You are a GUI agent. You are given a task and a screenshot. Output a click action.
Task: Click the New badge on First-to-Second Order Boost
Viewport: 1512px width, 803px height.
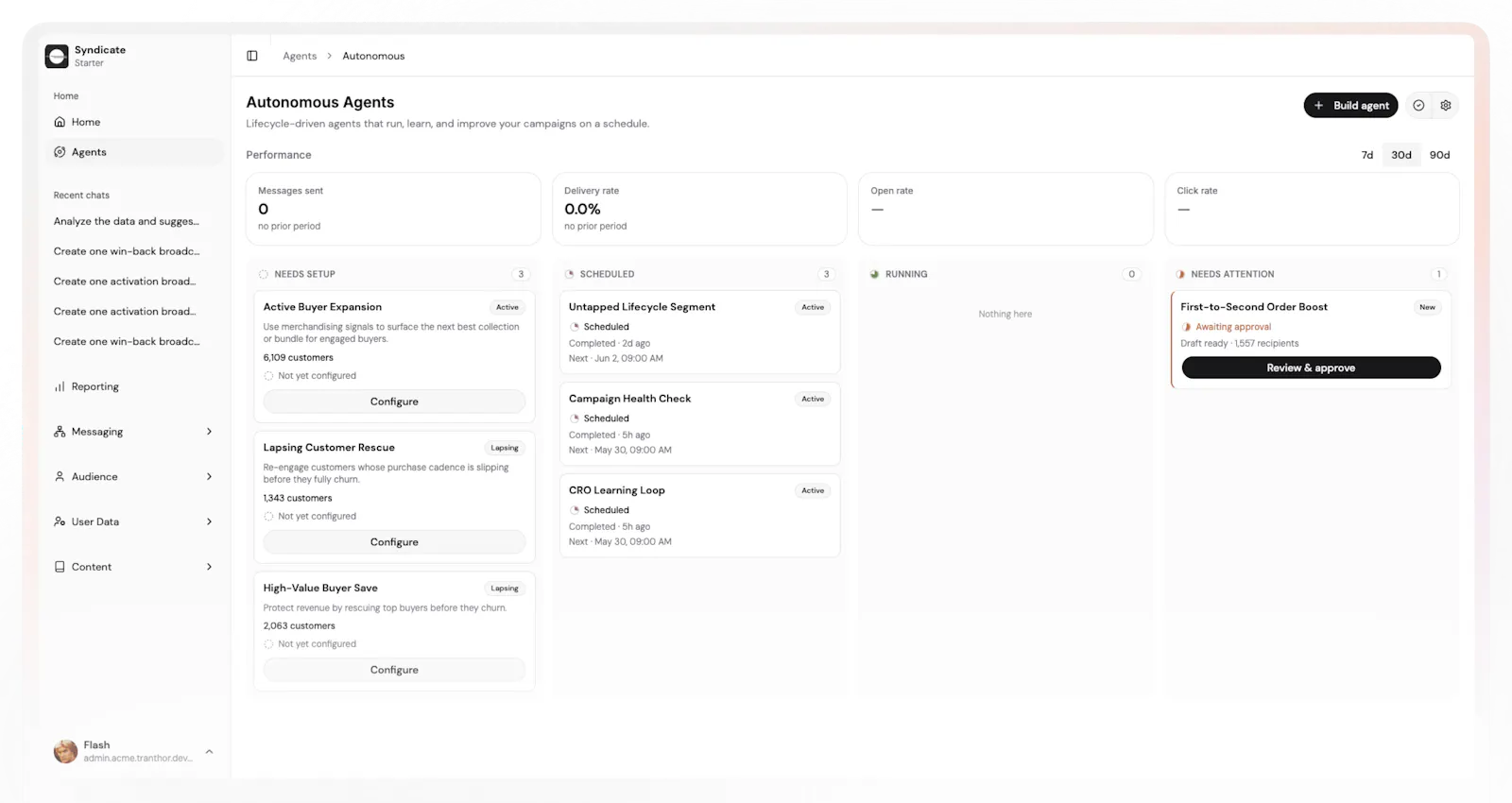point(1427,307)
